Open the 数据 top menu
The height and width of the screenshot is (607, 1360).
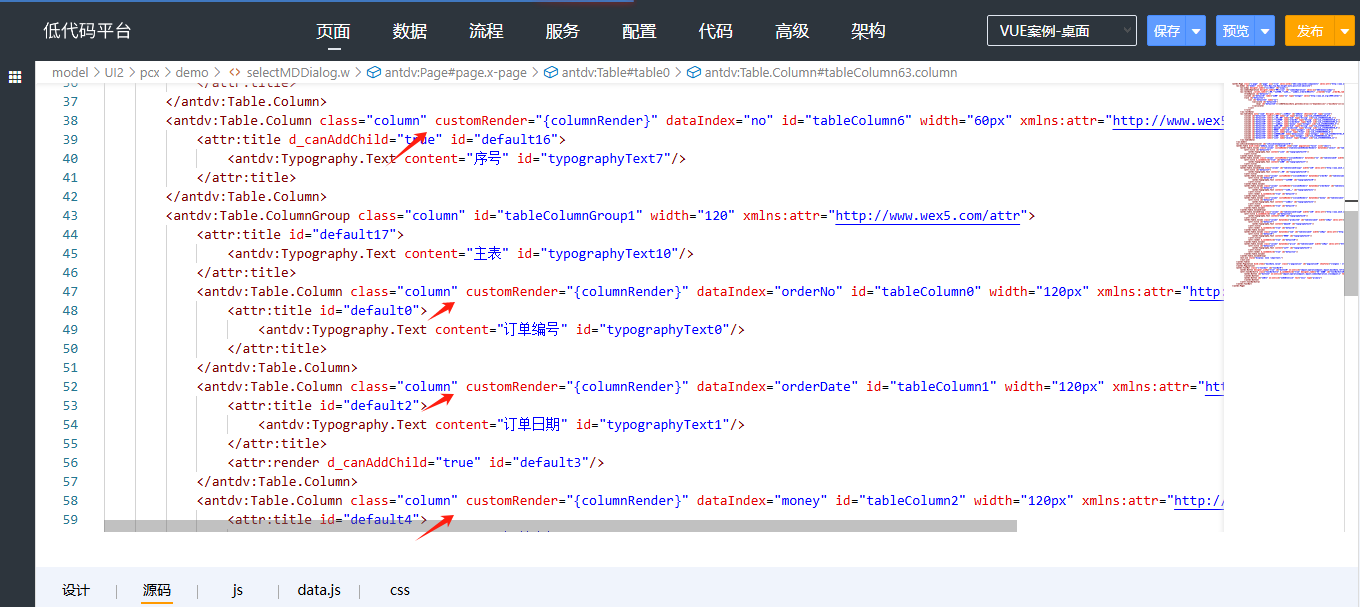pyautogui.click(x=410, y=31)
